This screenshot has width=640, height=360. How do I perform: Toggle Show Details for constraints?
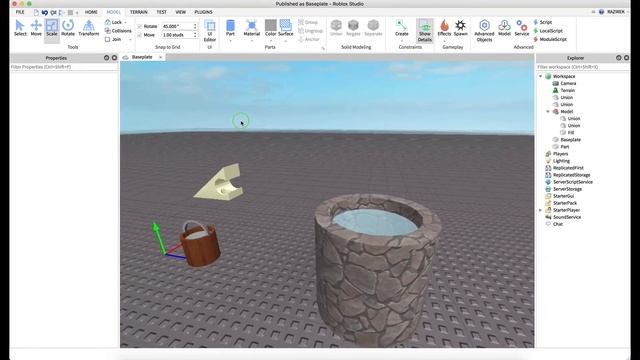click(x=424, y=31)
